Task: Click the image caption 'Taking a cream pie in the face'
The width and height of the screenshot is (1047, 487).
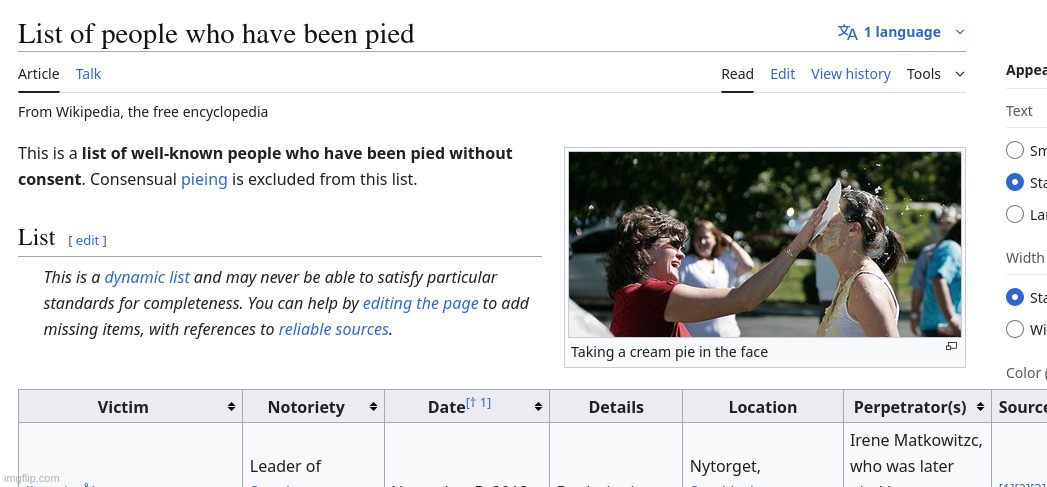Action: pyautogui.click(x=669, y=352)
